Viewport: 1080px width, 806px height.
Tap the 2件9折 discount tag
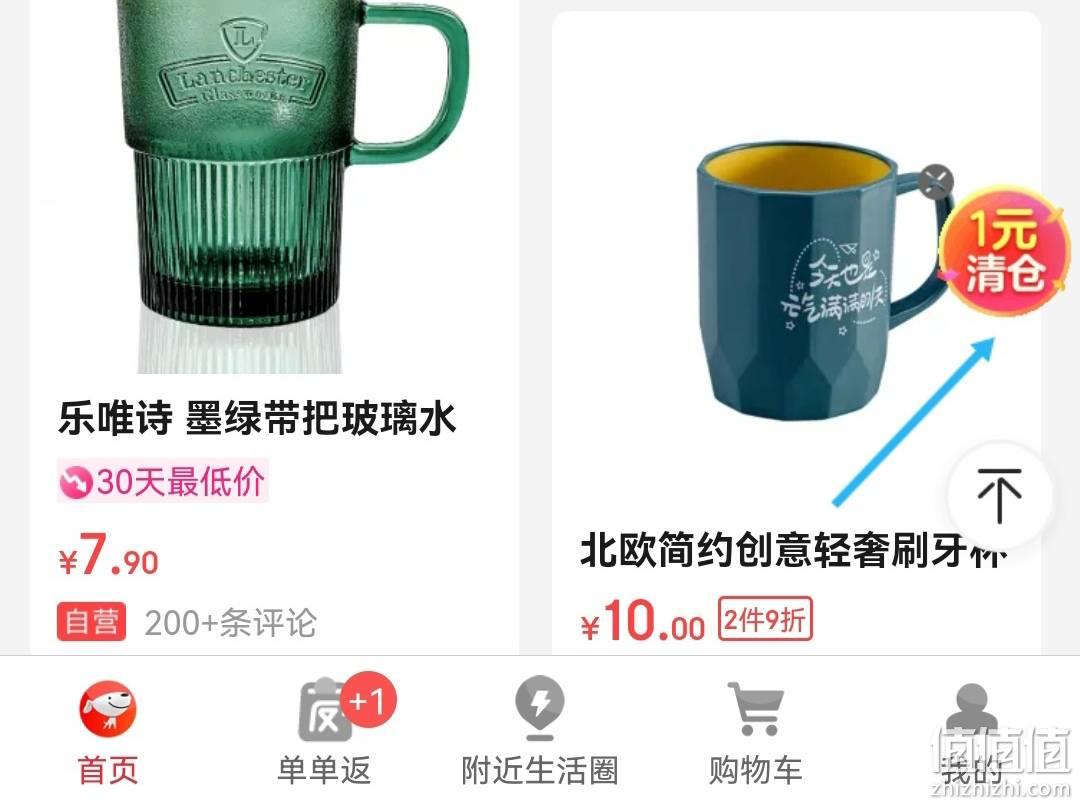pos(765,619)
